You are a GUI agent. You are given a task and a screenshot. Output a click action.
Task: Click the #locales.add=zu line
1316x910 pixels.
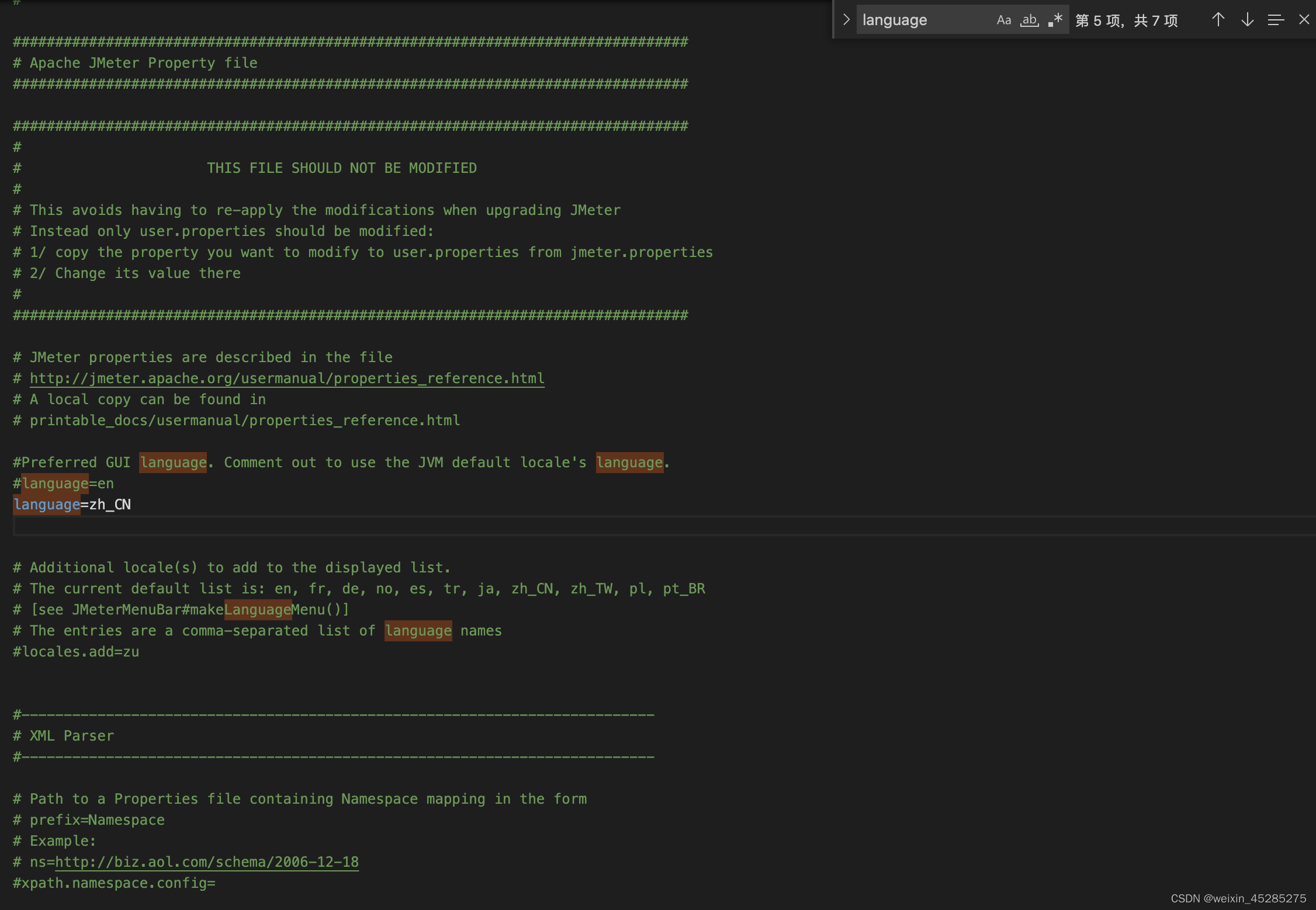click(x=76, y=651)
